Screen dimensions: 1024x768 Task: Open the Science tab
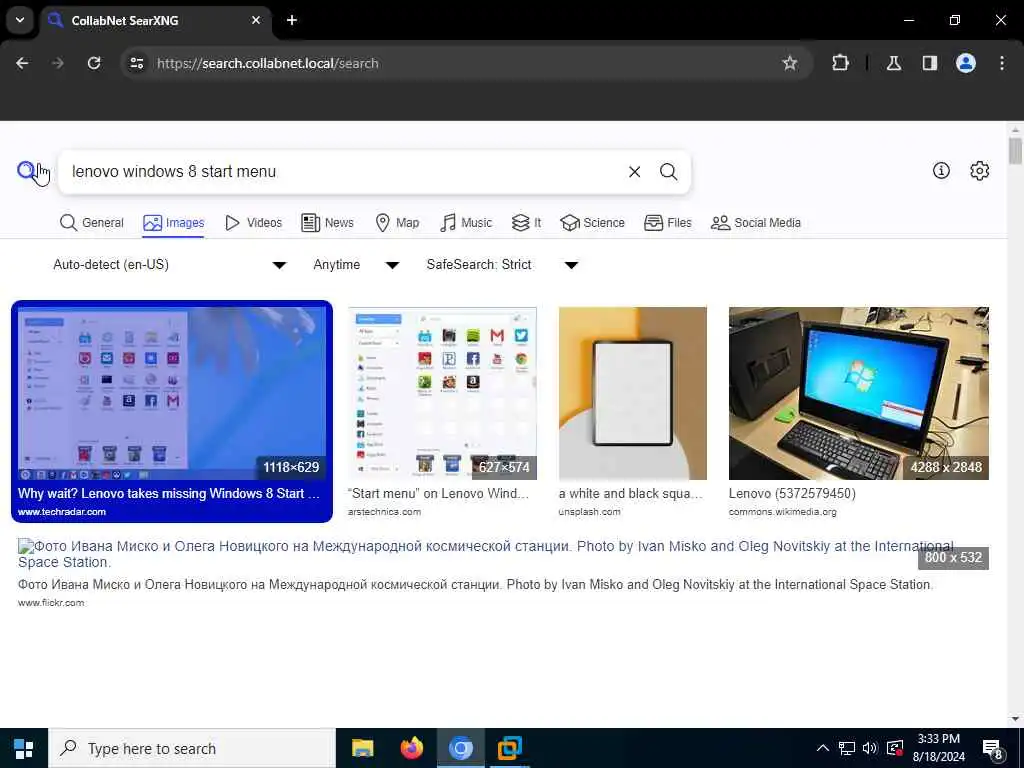(592, 223)
